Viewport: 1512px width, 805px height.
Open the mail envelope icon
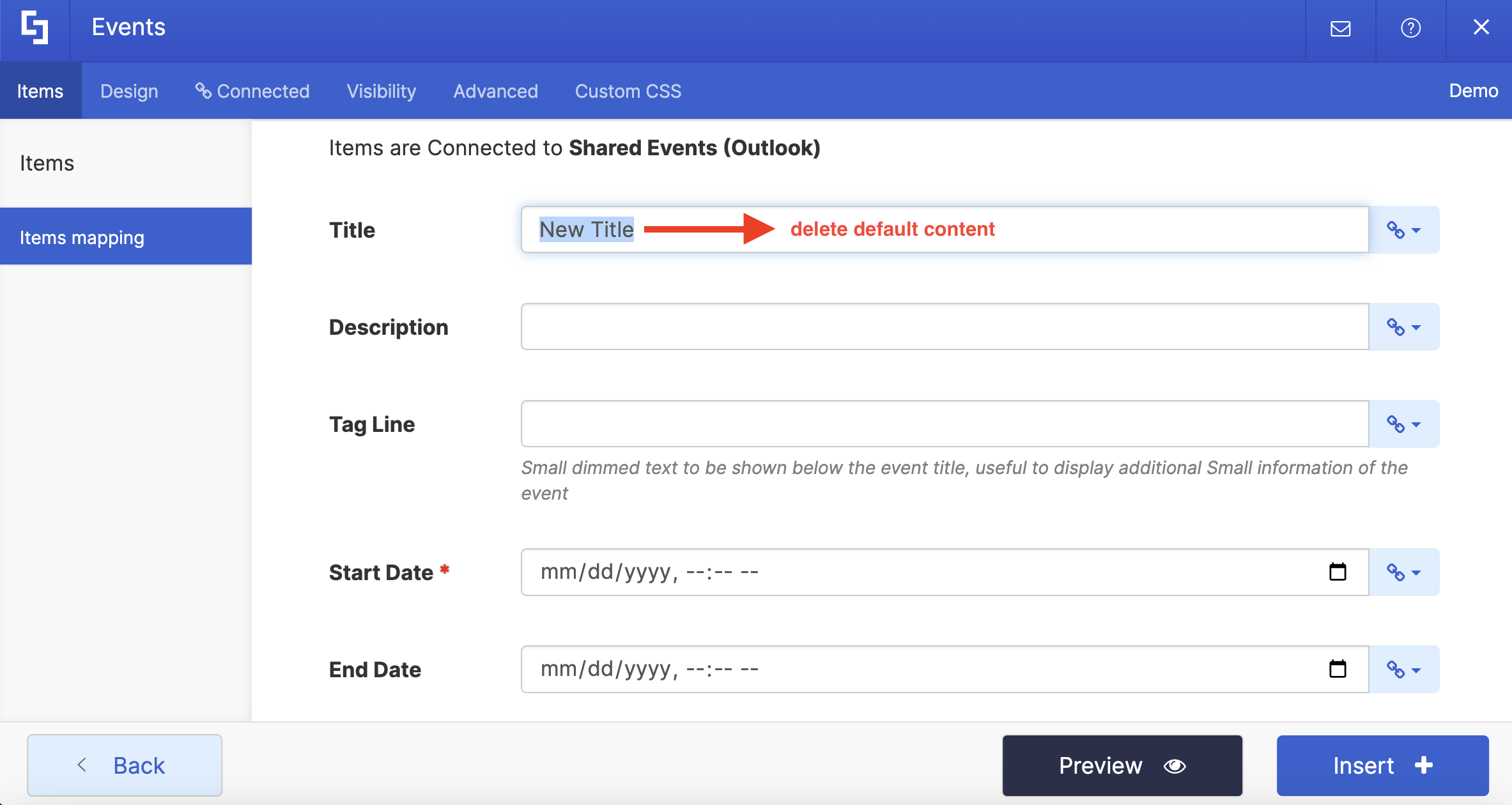(1340, 28)
